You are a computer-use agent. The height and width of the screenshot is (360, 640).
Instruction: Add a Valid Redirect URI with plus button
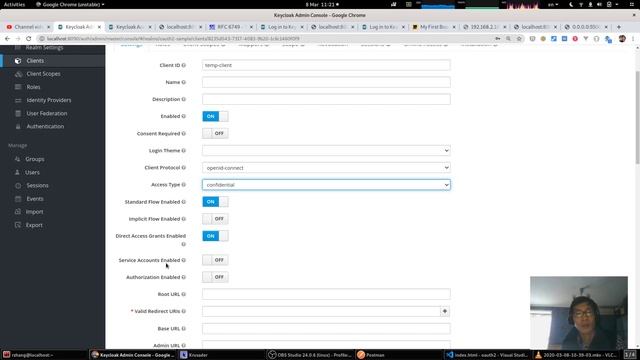[x=445, y=311]
